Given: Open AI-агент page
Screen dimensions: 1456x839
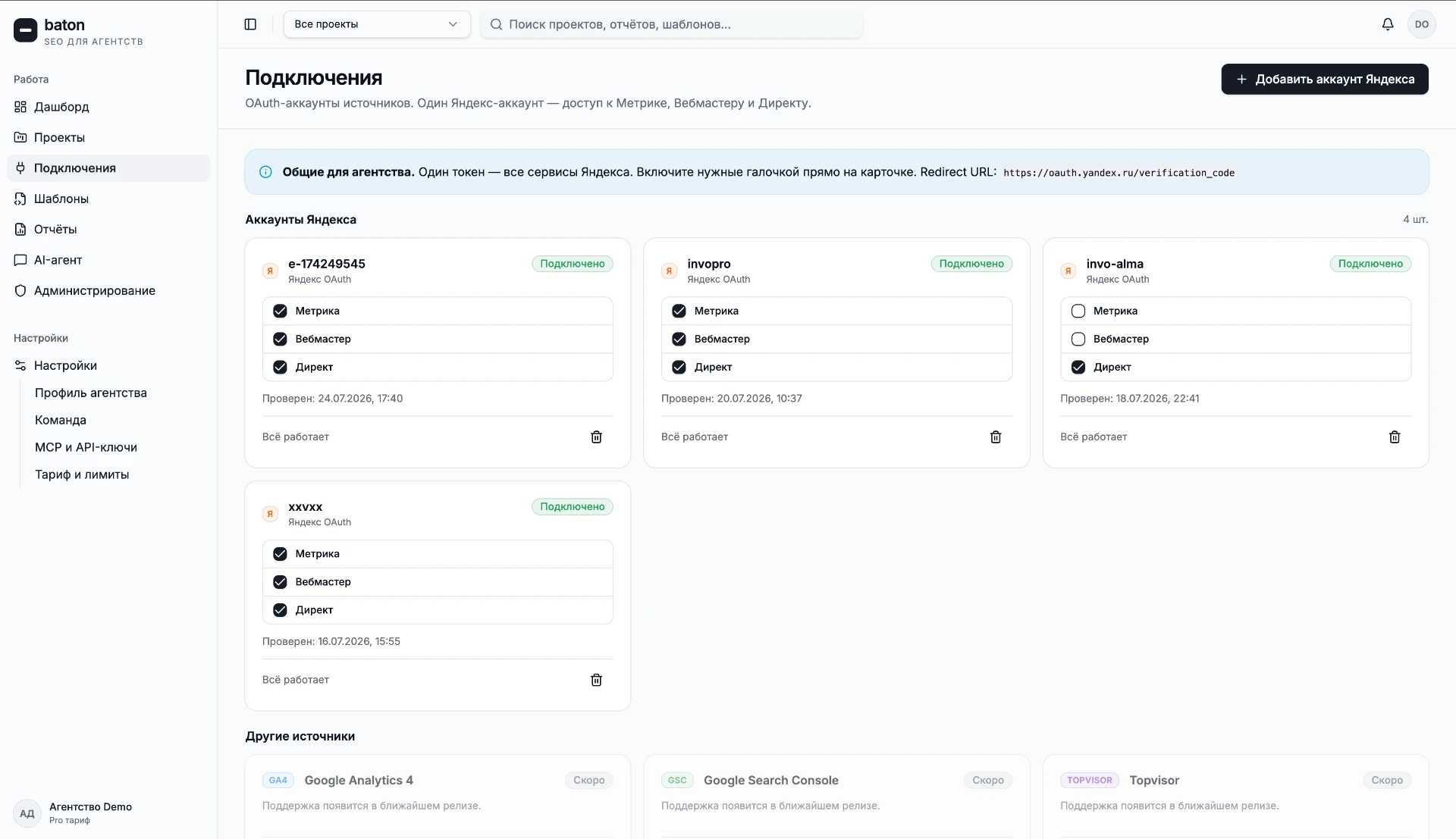Looking at the screenshot, I should (x=108, y=260).
